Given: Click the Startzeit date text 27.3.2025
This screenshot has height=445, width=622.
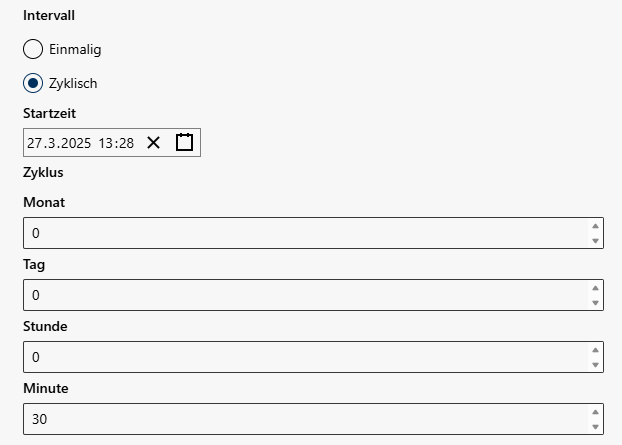Looking at the screenshot, I should (59, 143).
